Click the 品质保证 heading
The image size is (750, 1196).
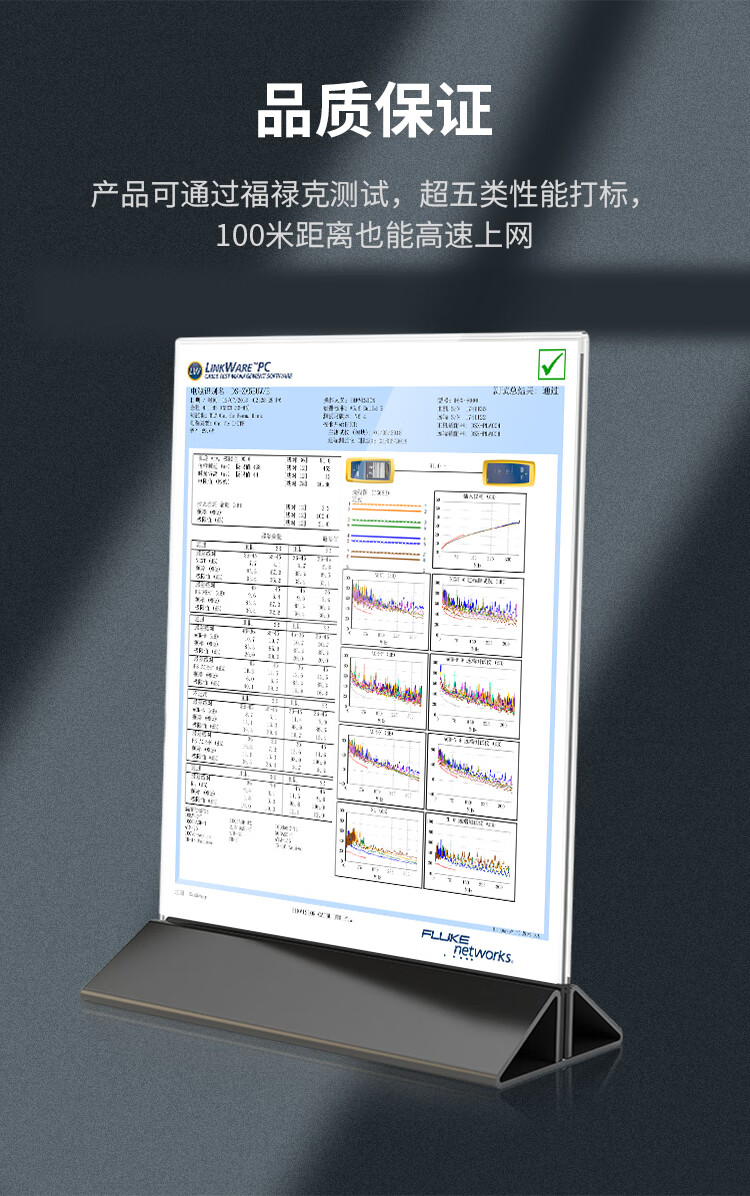point(375,111)
